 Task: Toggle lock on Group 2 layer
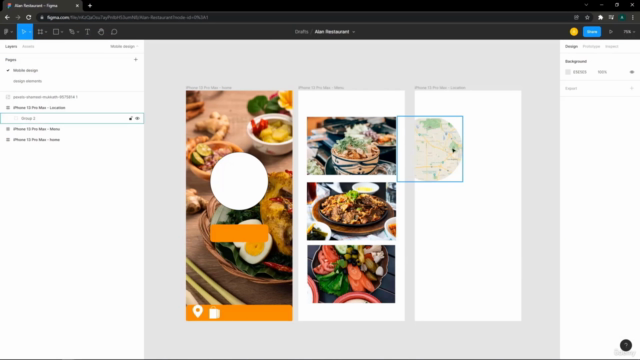[x=131, y=118]
